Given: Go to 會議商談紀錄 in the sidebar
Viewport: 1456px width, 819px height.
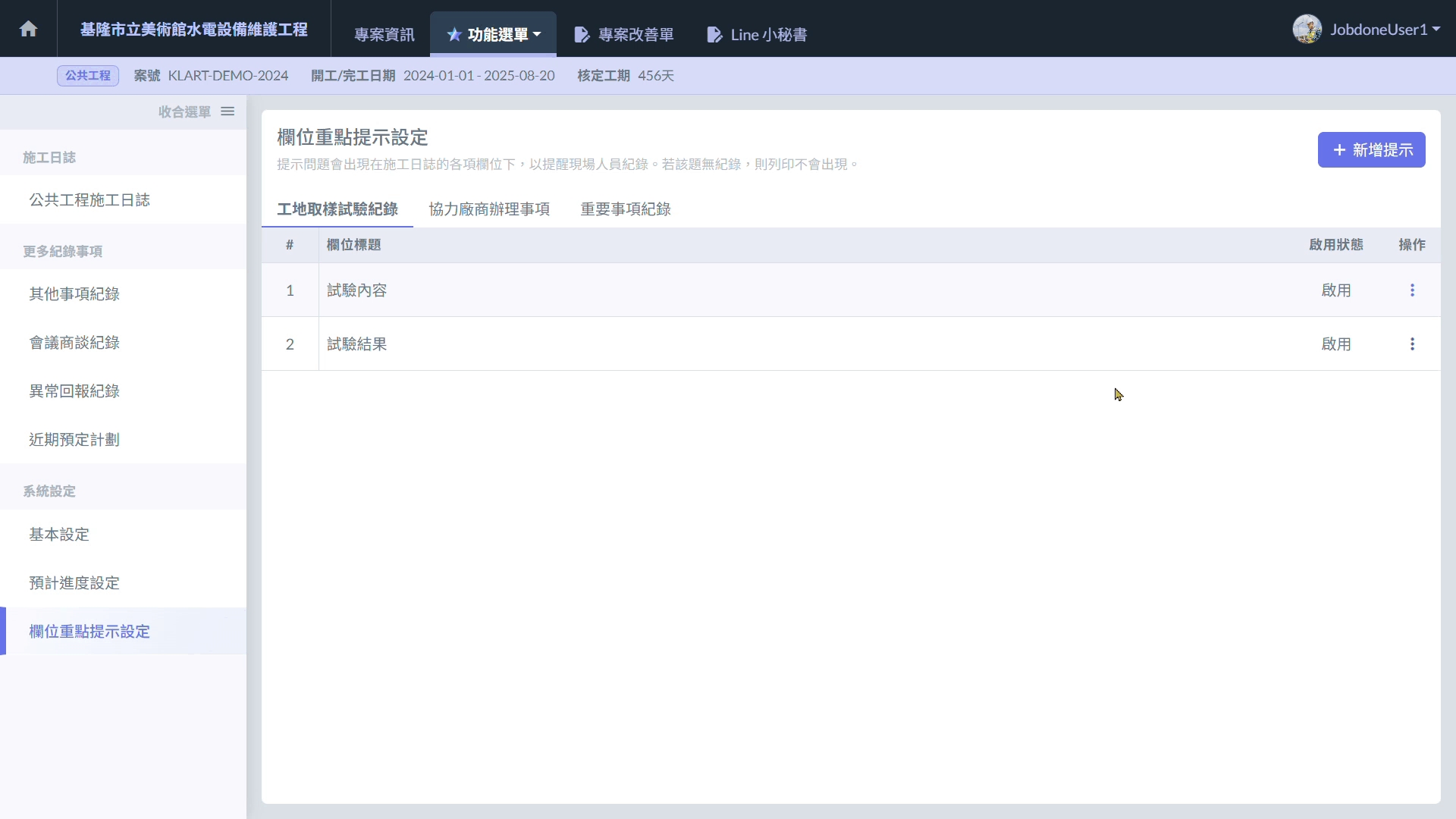Looking at the screenshot, I should (x=74, y=343).
